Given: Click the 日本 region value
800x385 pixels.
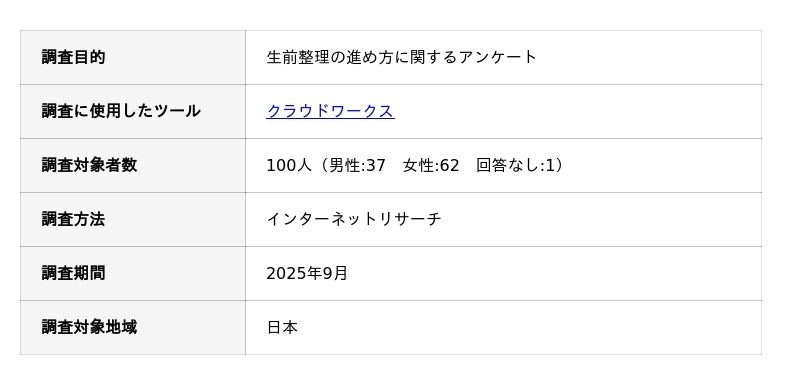Looking at the screenshot, I should (282, 327).
